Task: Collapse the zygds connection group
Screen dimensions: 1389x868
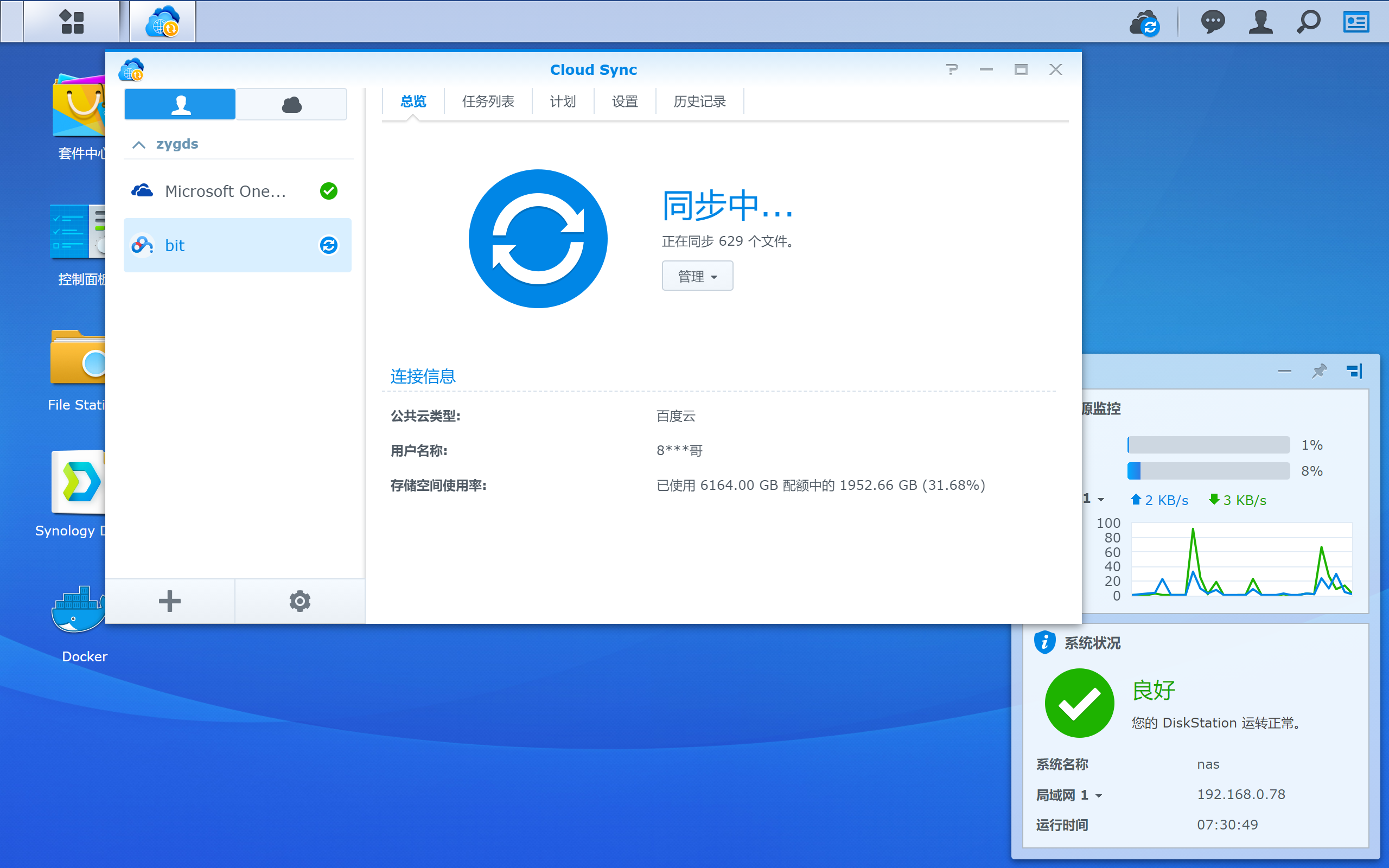Action: (x=139, y=144)
